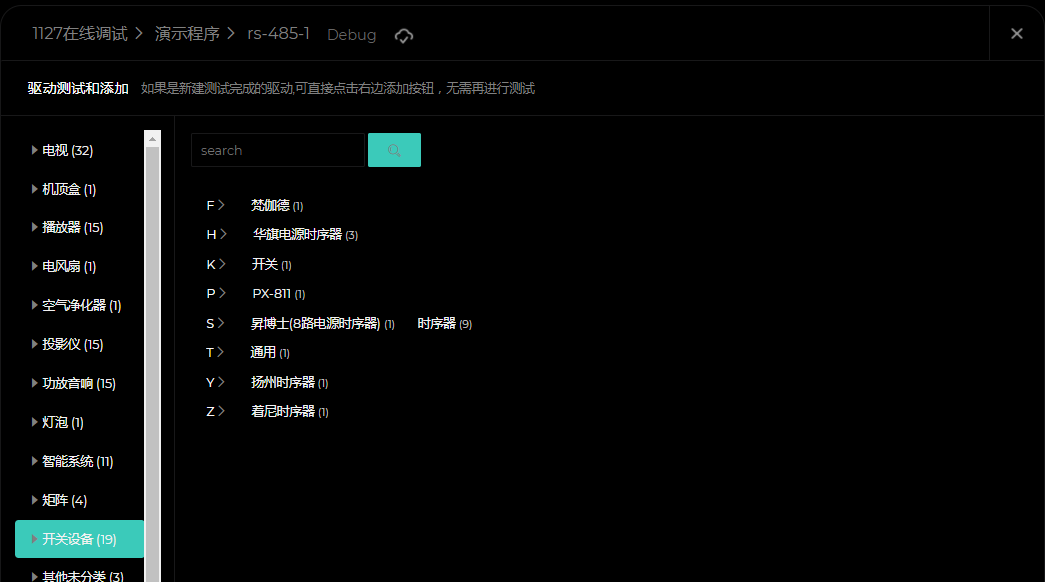
Task: Open the 华旗电源时序器 brand entry
Action: (297, 235)
